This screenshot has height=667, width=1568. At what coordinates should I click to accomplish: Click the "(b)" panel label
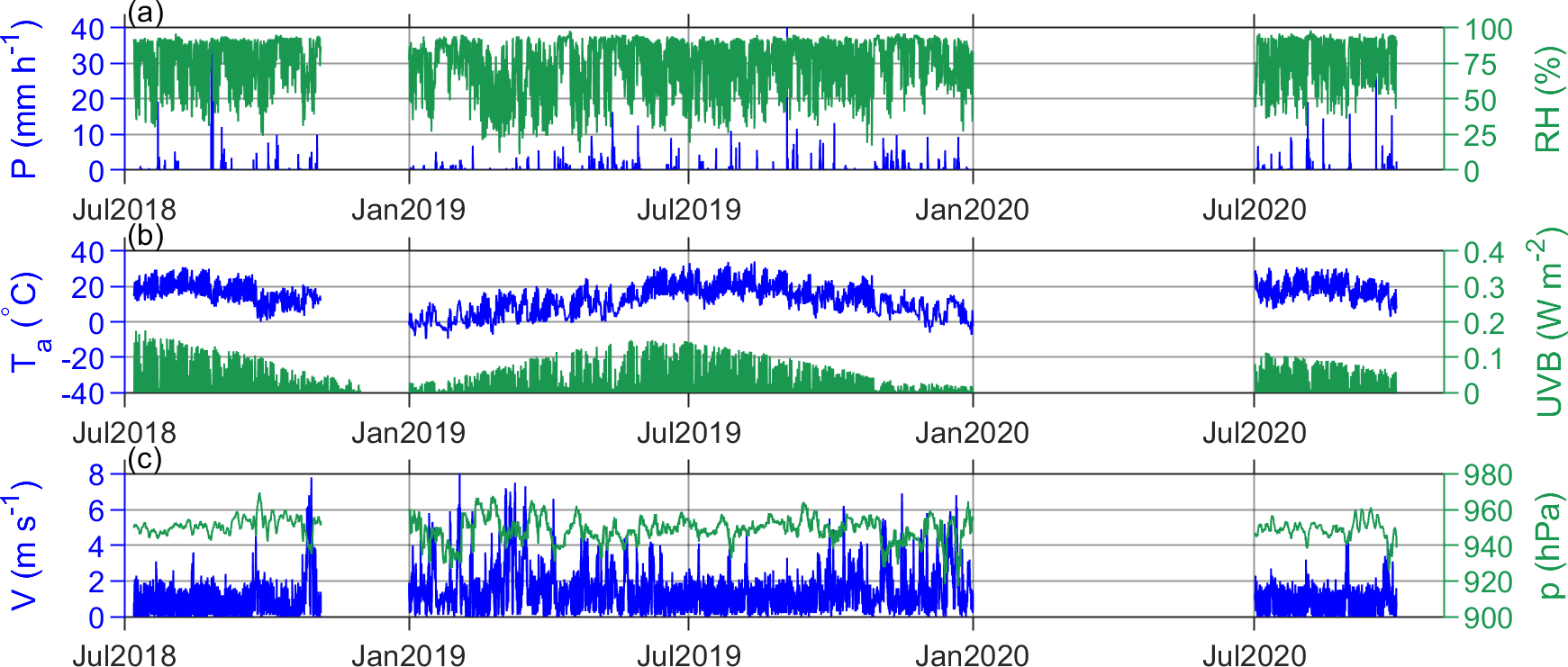(145, 236)
